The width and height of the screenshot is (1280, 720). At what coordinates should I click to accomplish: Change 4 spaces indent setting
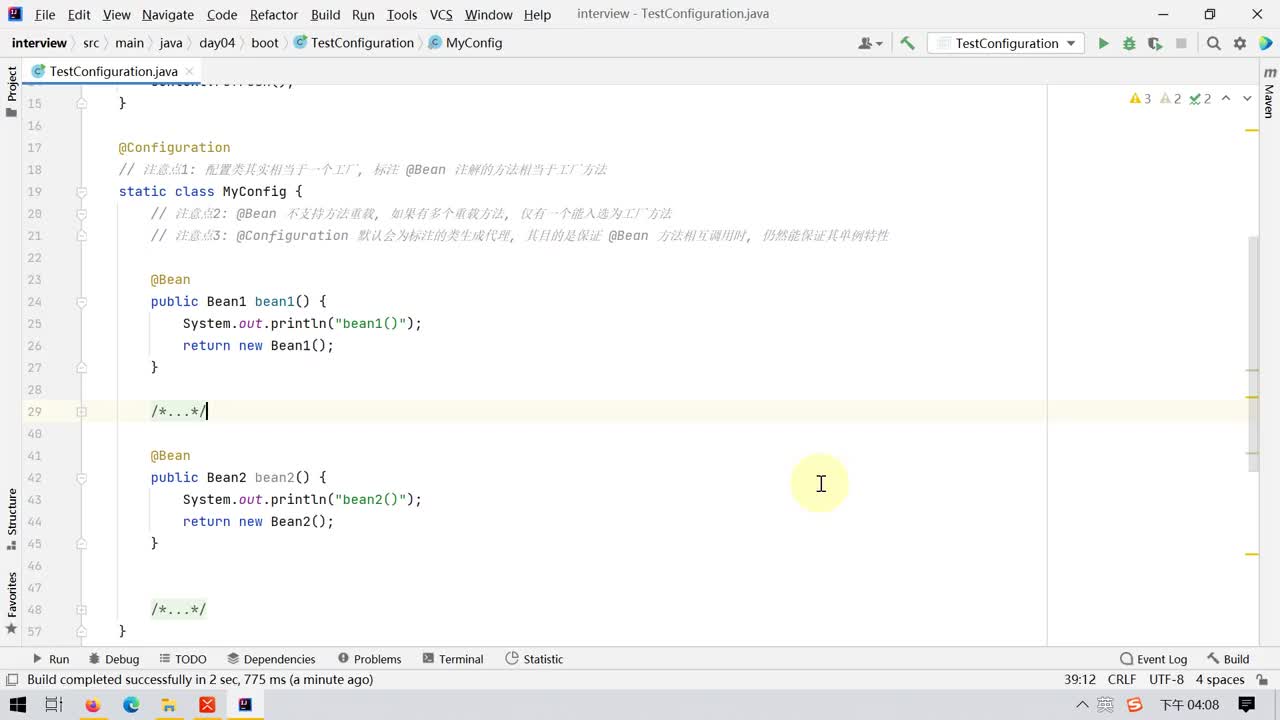pyautogui.click(x=1220, y=679)
